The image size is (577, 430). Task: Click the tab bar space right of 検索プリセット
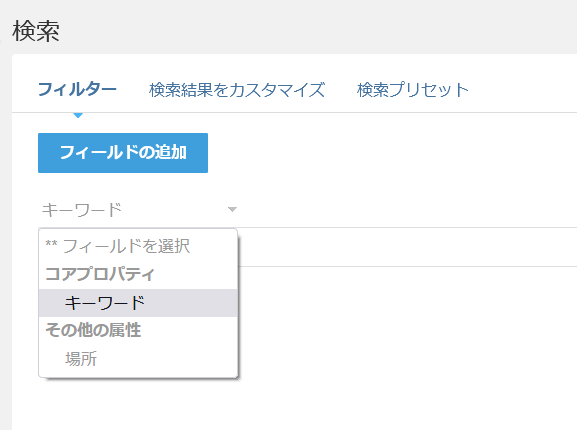[523, 90]
